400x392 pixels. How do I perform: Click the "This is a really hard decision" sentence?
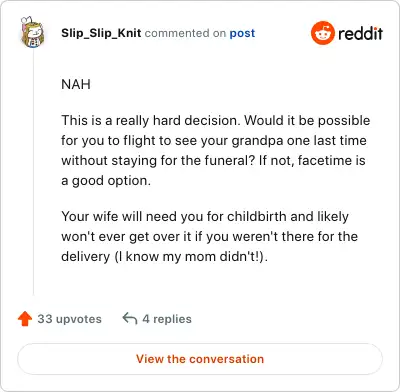pos(151,121)
